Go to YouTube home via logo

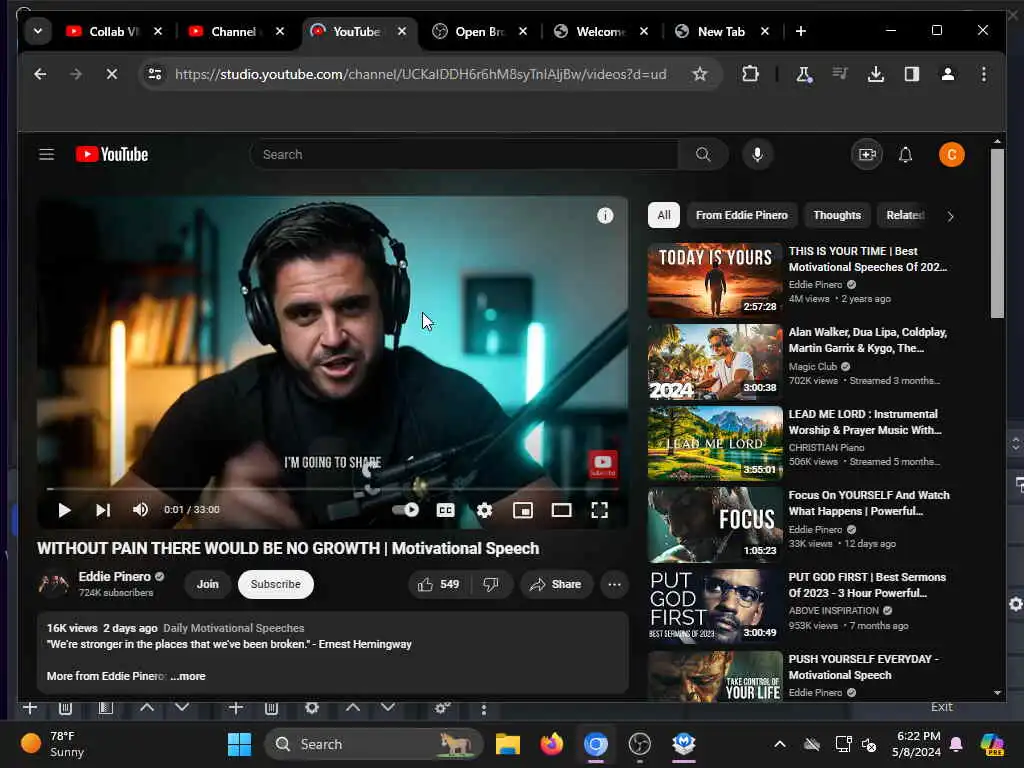[x=112, y=155]
